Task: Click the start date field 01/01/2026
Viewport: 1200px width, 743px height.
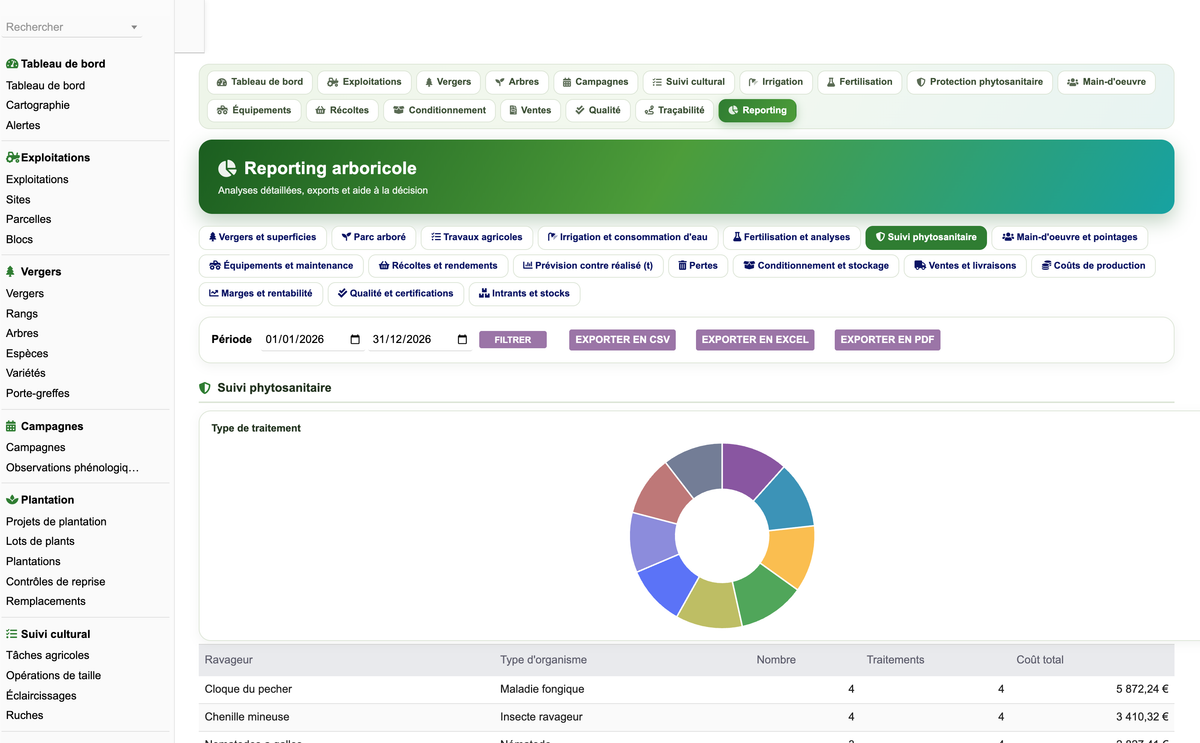Action: tap(313, 340)
